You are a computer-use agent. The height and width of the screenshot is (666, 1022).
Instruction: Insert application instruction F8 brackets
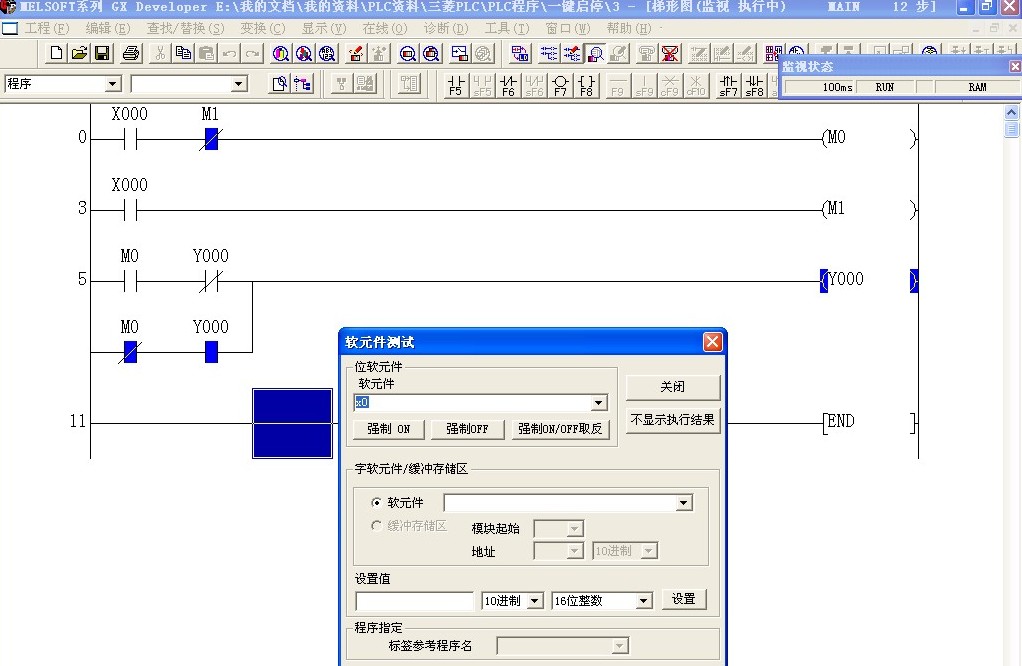pyautogui.click(x=587, y=85)
